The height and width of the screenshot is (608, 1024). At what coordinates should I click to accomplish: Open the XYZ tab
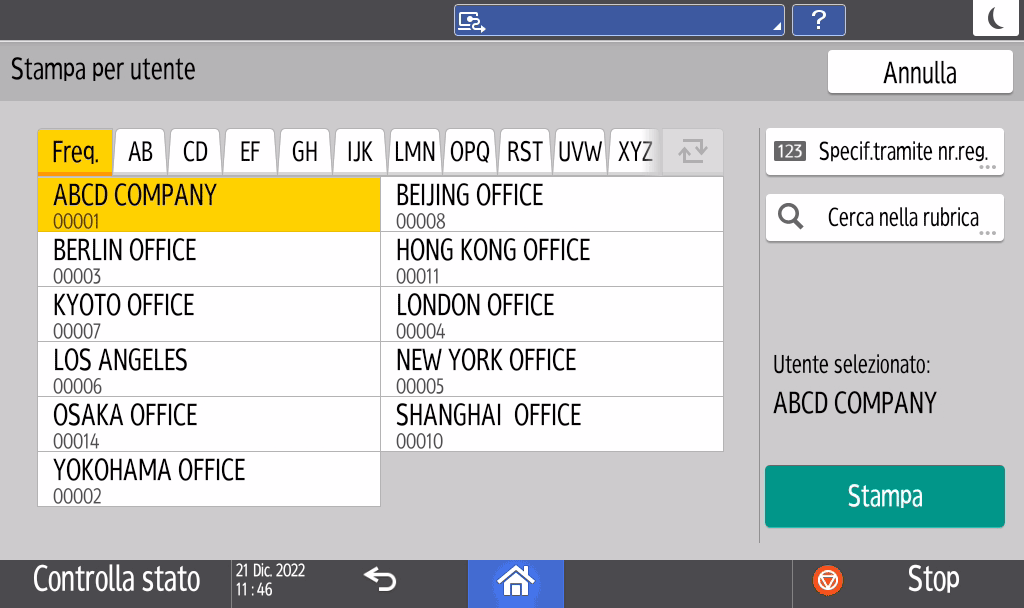[635, 152]
